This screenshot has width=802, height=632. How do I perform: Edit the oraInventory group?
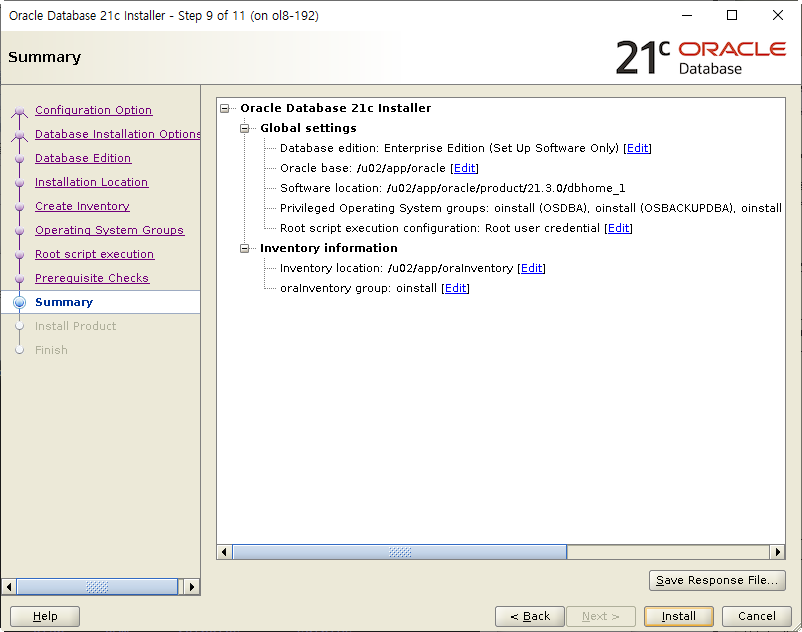pyautogui.click(x=455, y=288)
